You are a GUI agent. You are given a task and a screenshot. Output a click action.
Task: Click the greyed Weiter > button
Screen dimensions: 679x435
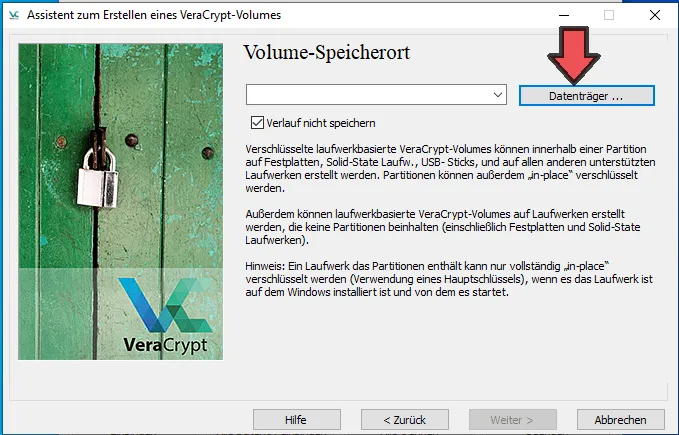512,419
